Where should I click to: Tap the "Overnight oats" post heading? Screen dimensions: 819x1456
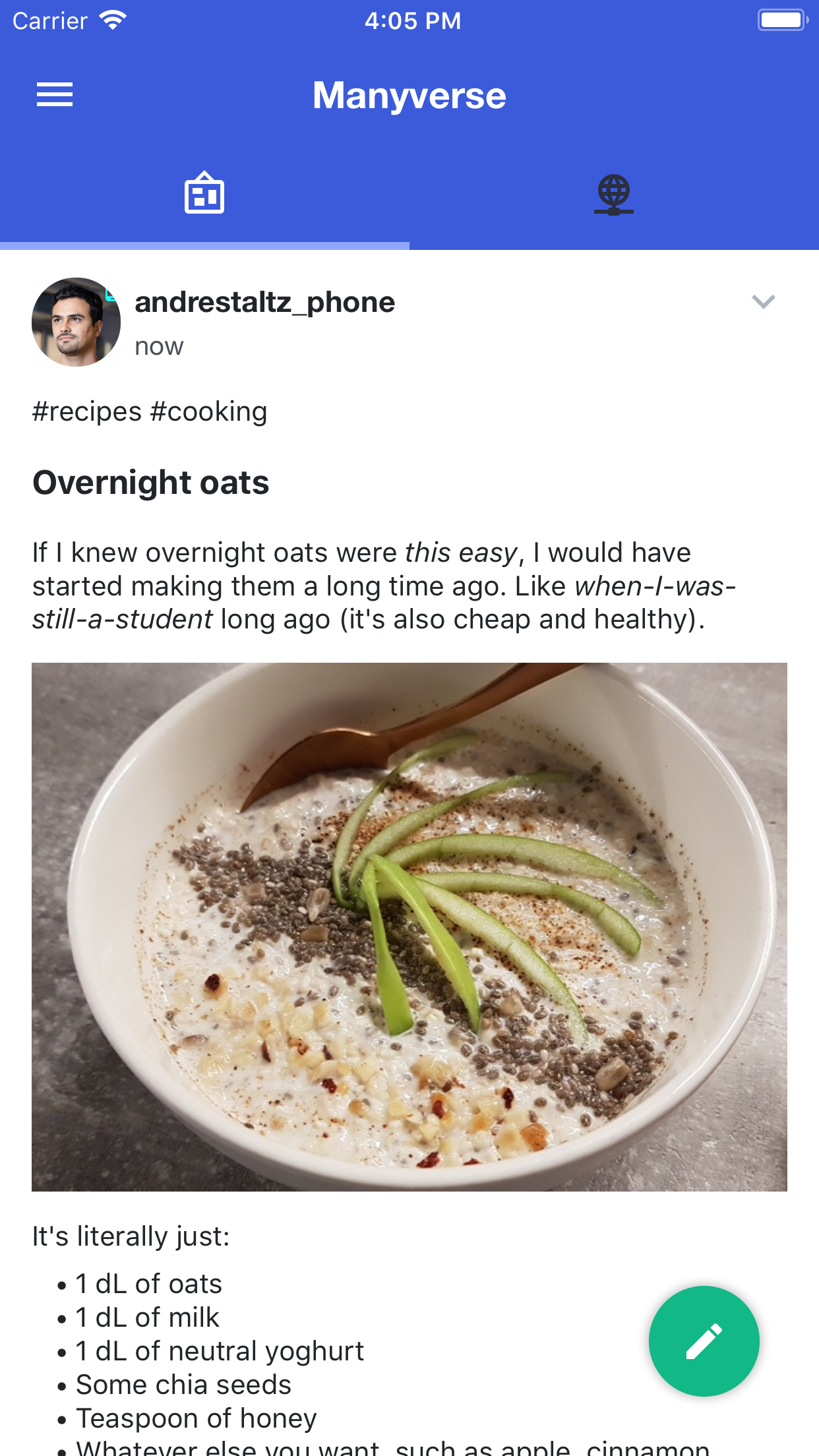(151, 482)
